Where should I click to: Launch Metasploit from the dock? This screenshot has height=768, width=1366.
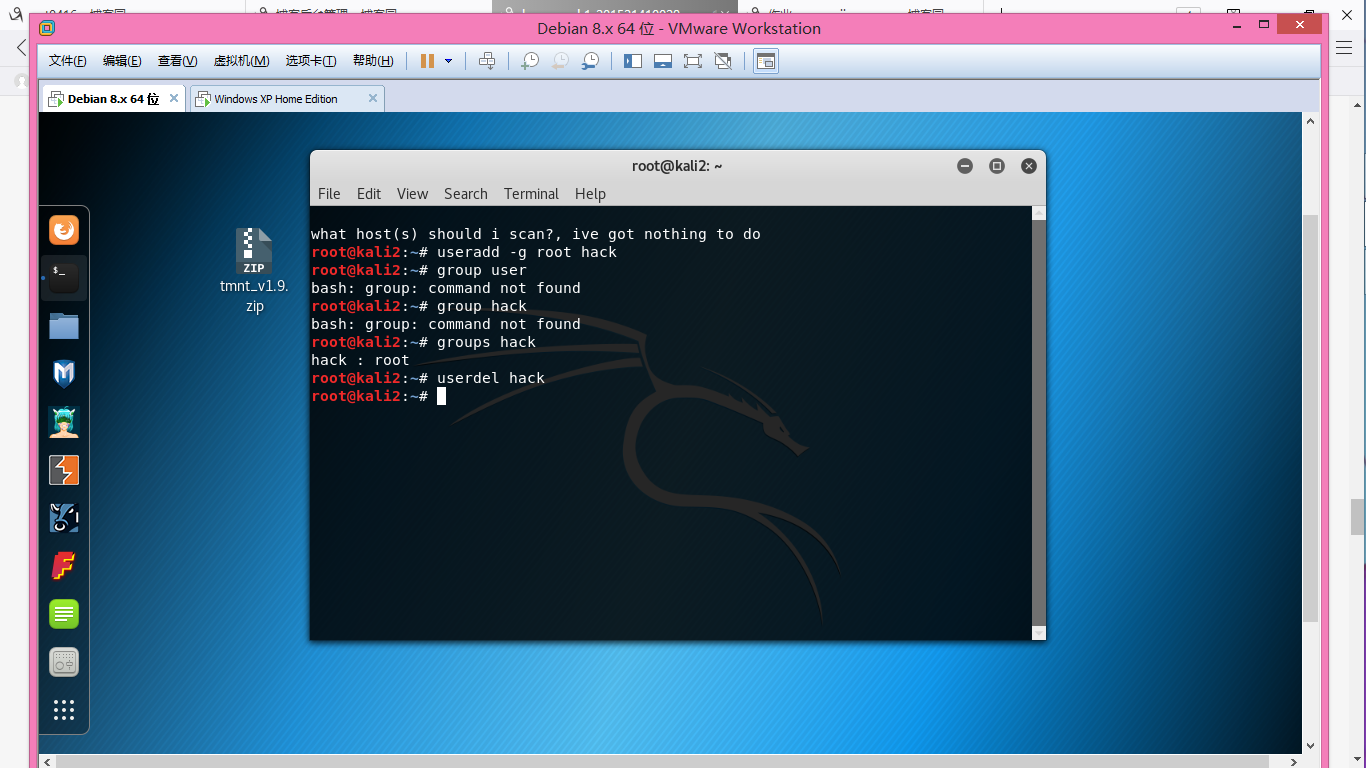point(64,374)
